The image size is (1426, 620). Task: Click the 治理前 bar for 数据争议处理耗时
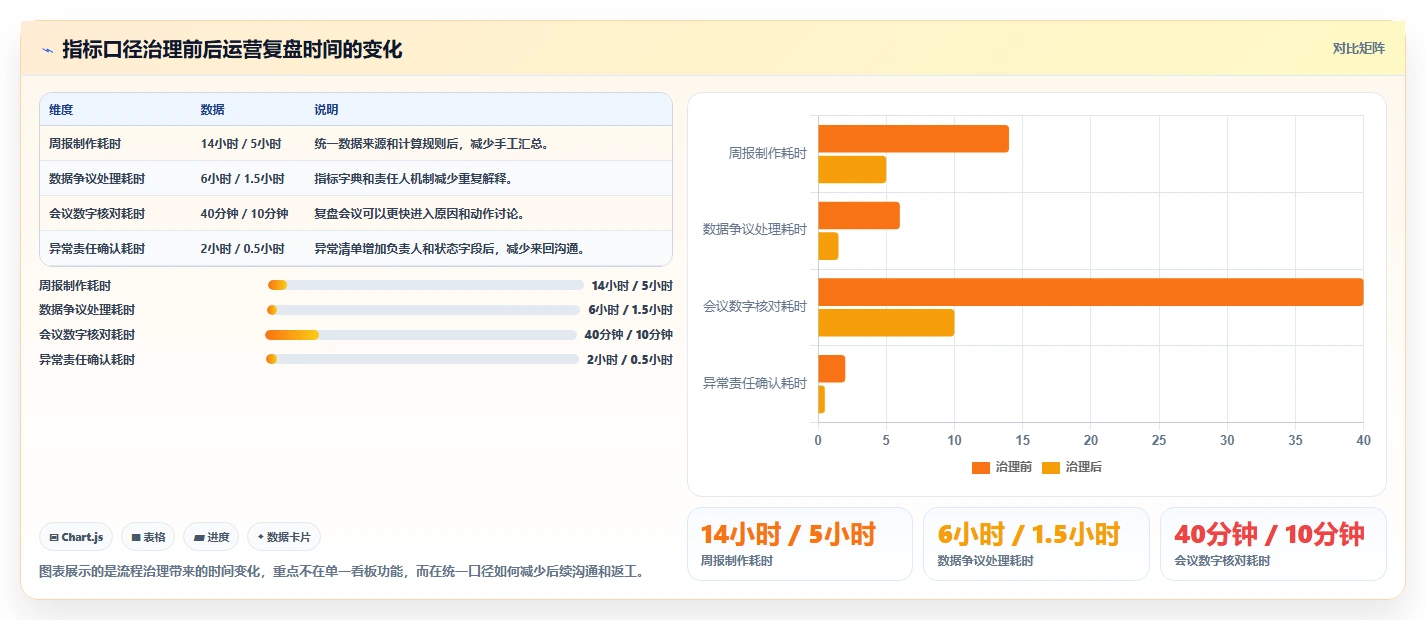click(859, 216)
